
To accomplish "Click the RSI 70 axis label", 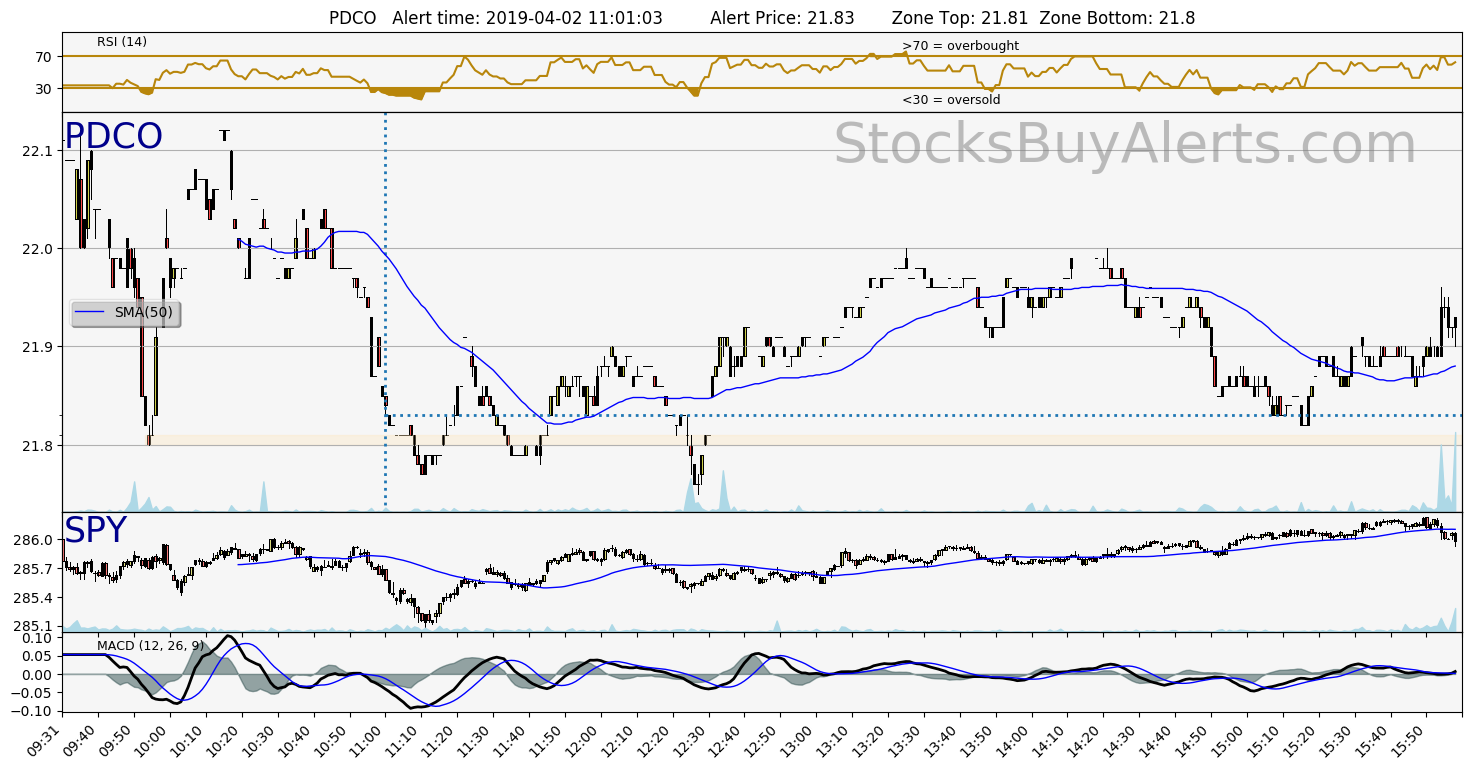I will coord(43,58).
